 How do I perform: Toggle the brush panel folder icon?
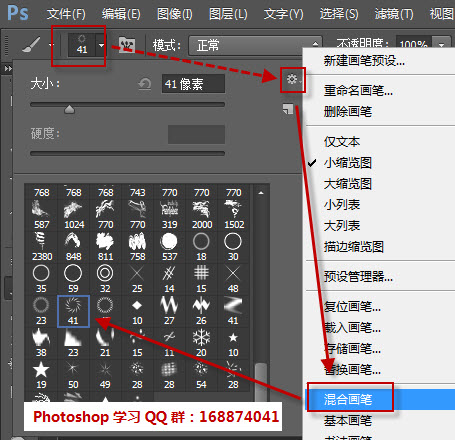click(x=127, y=45)
